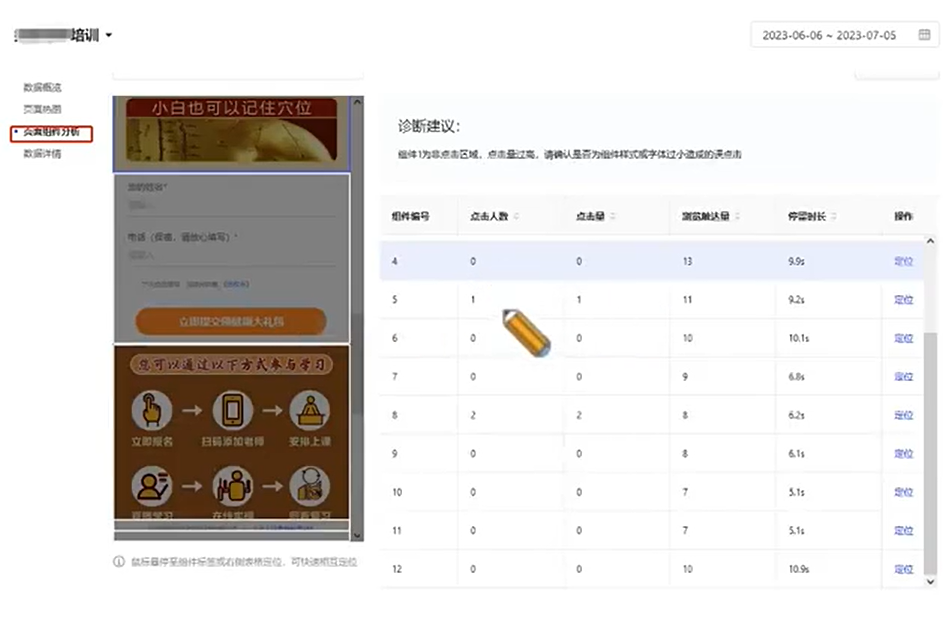The image size is (943, 620).
Task: Click the 6.2s dwell time cell
Action: [x=796, y=415]
